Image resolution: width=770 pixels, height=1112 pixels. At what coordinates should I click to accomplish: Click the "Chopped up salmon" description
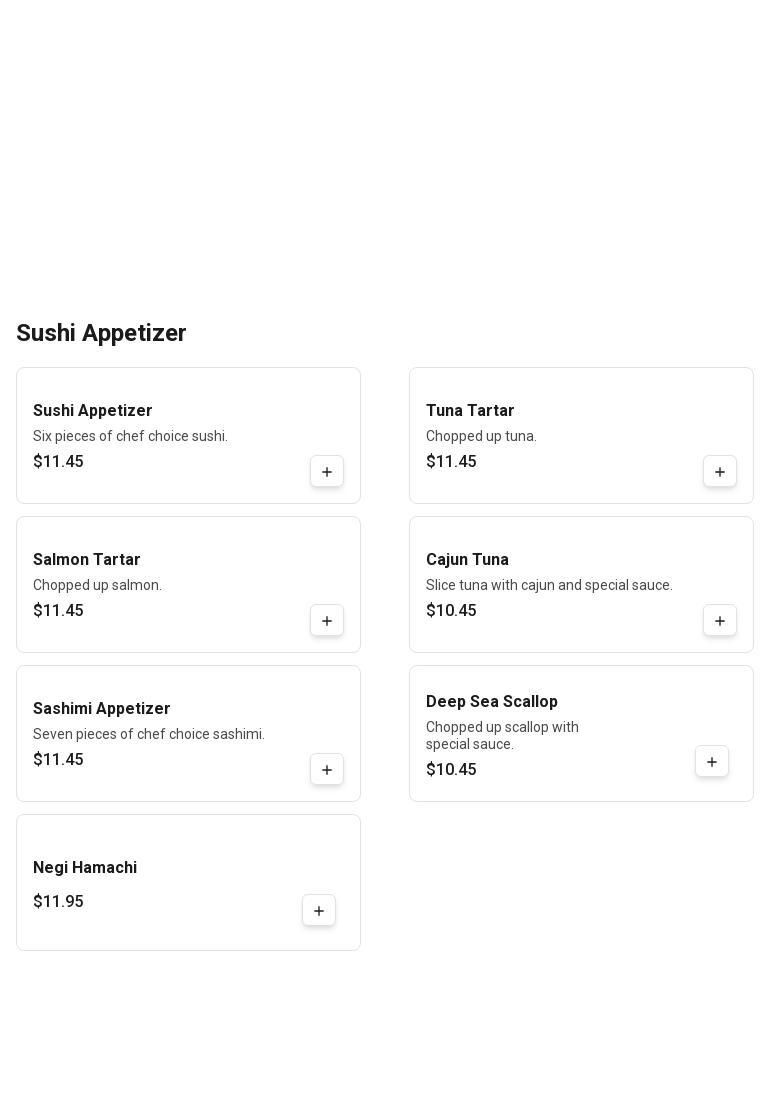(97, 585)
